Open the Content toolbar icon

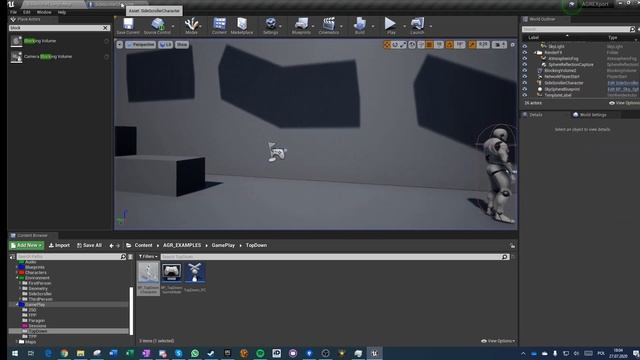[x=219, y=26]
